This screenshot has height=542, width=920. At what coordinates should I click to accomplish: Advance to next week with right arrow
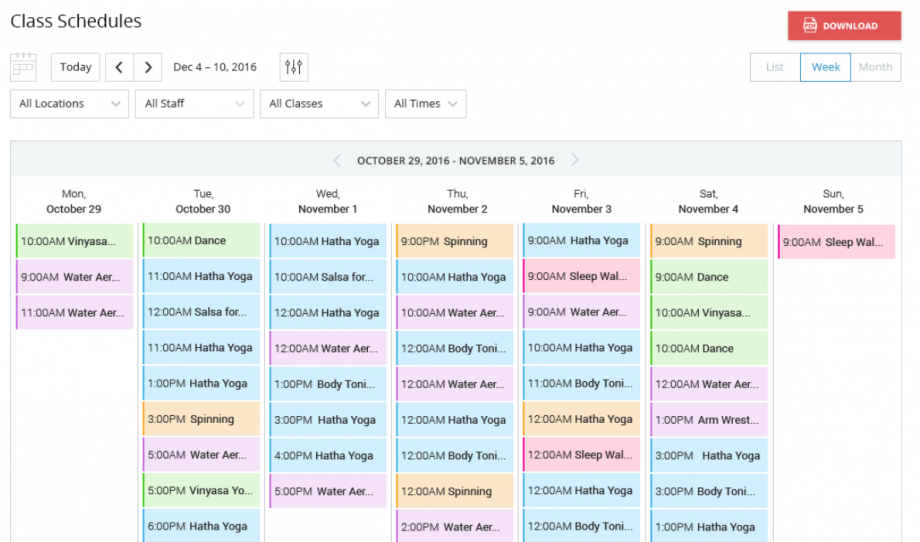[x=148, y=67]
